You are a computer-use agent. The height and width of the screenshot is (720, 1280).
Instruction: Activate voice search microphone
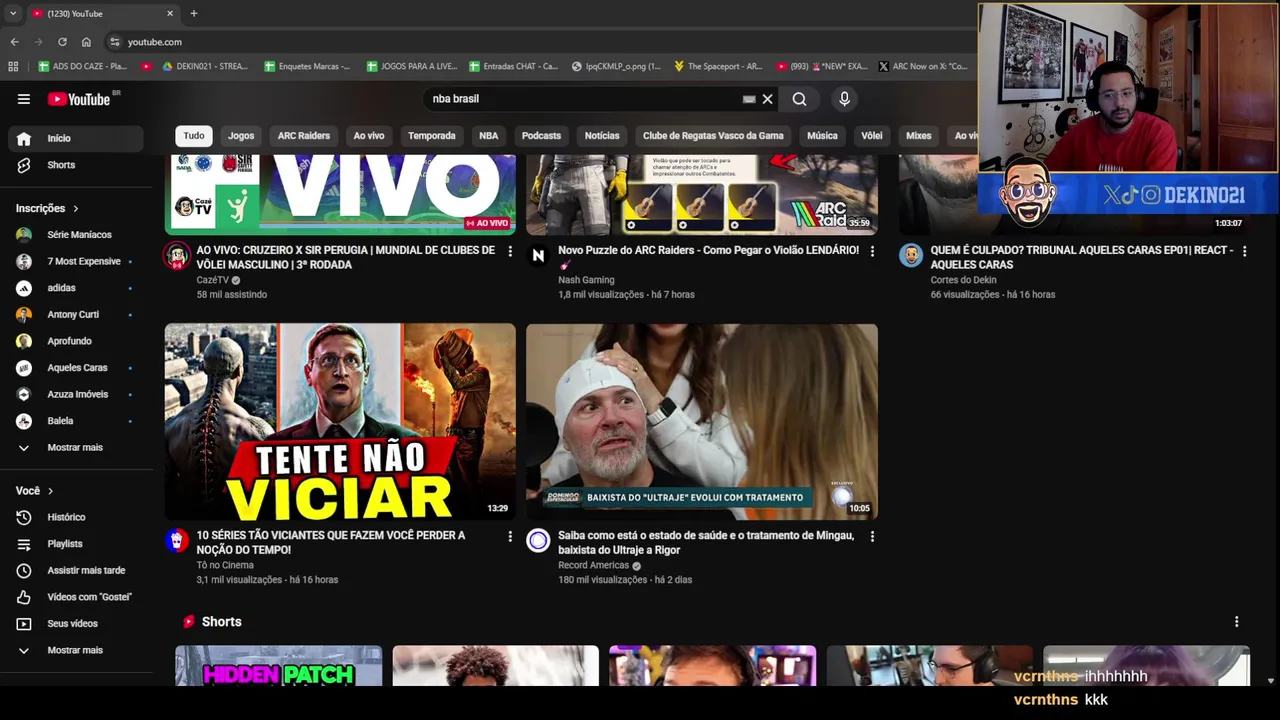[x=844, y=99]
